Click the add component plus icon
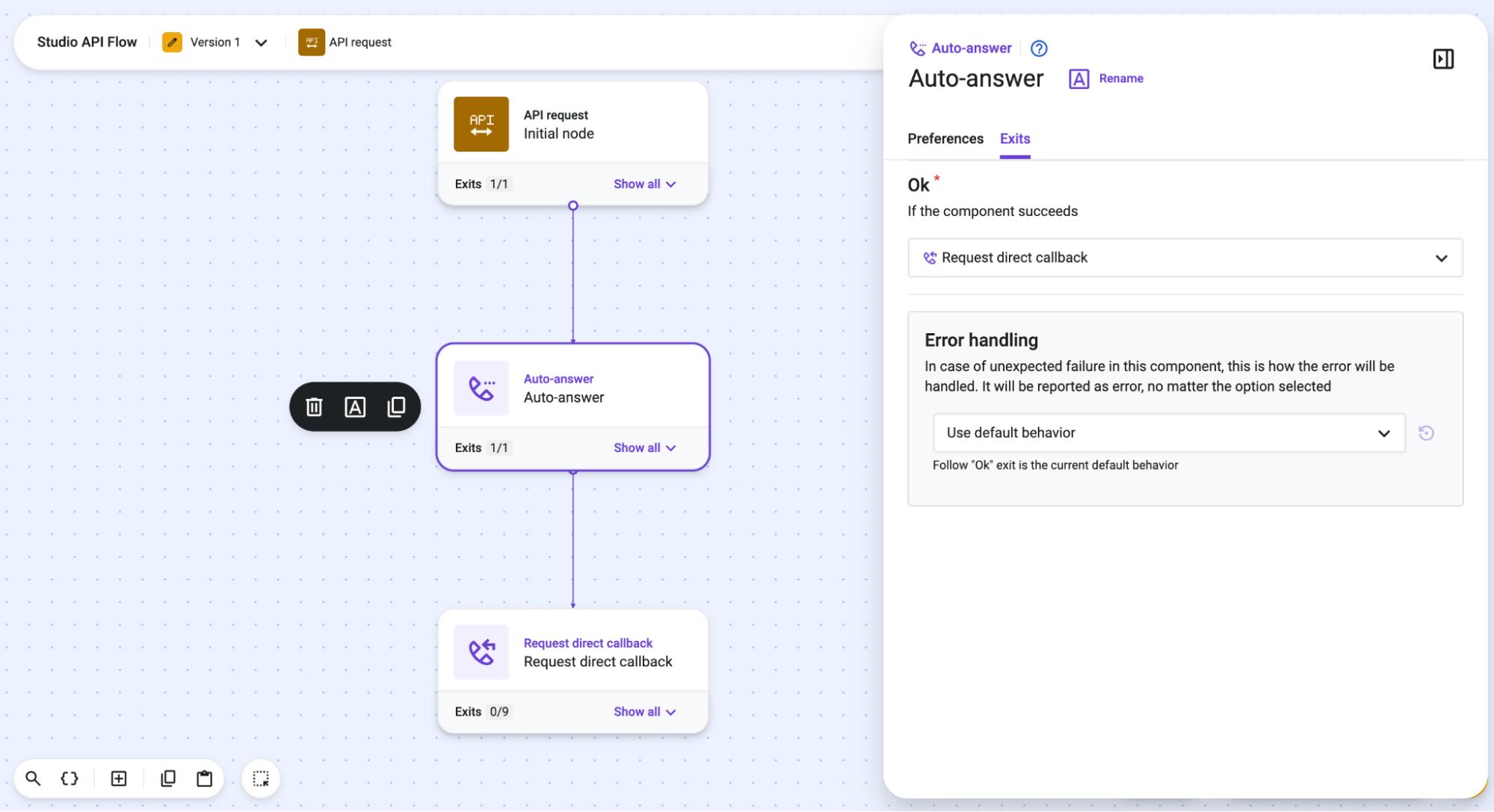The width and height of the screenshot is (1494, 812). pyautogui.click(x=119, y=778)
